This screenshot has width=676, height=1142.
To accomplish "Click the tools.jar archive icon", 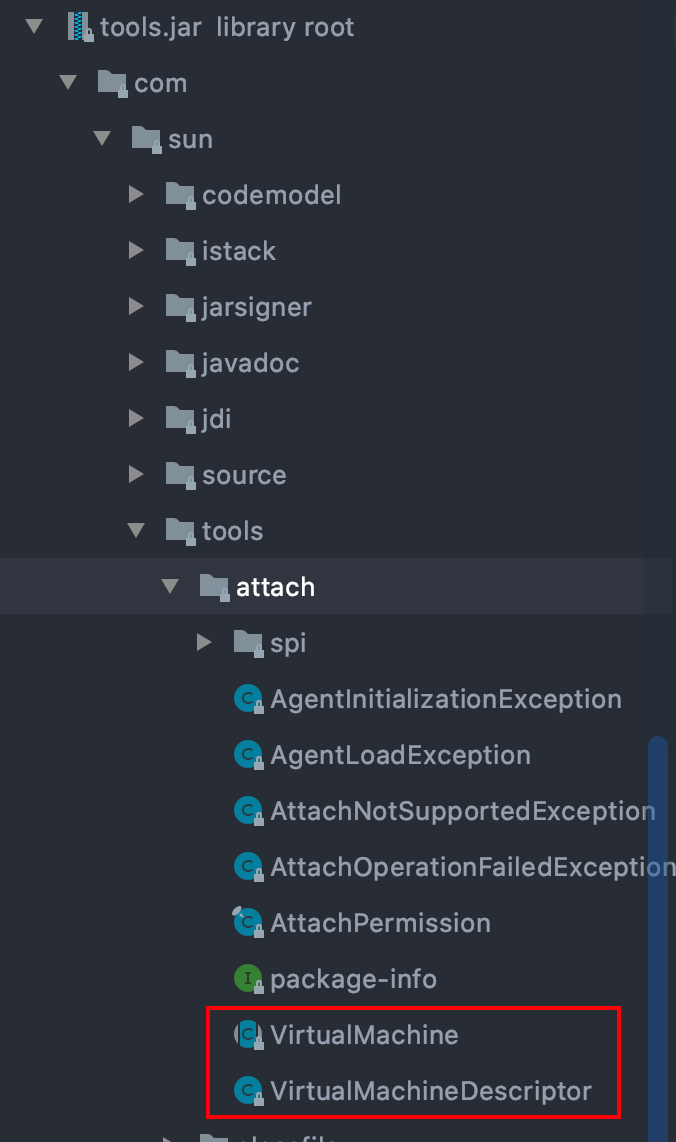I will point(80,27).
